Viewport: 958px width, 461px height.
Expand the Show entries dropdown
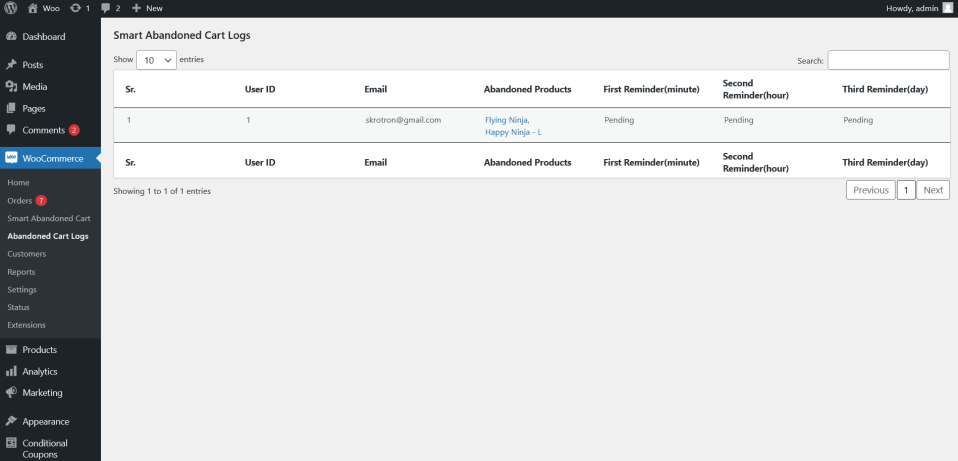pyautogui.click(x=156, y=60)
